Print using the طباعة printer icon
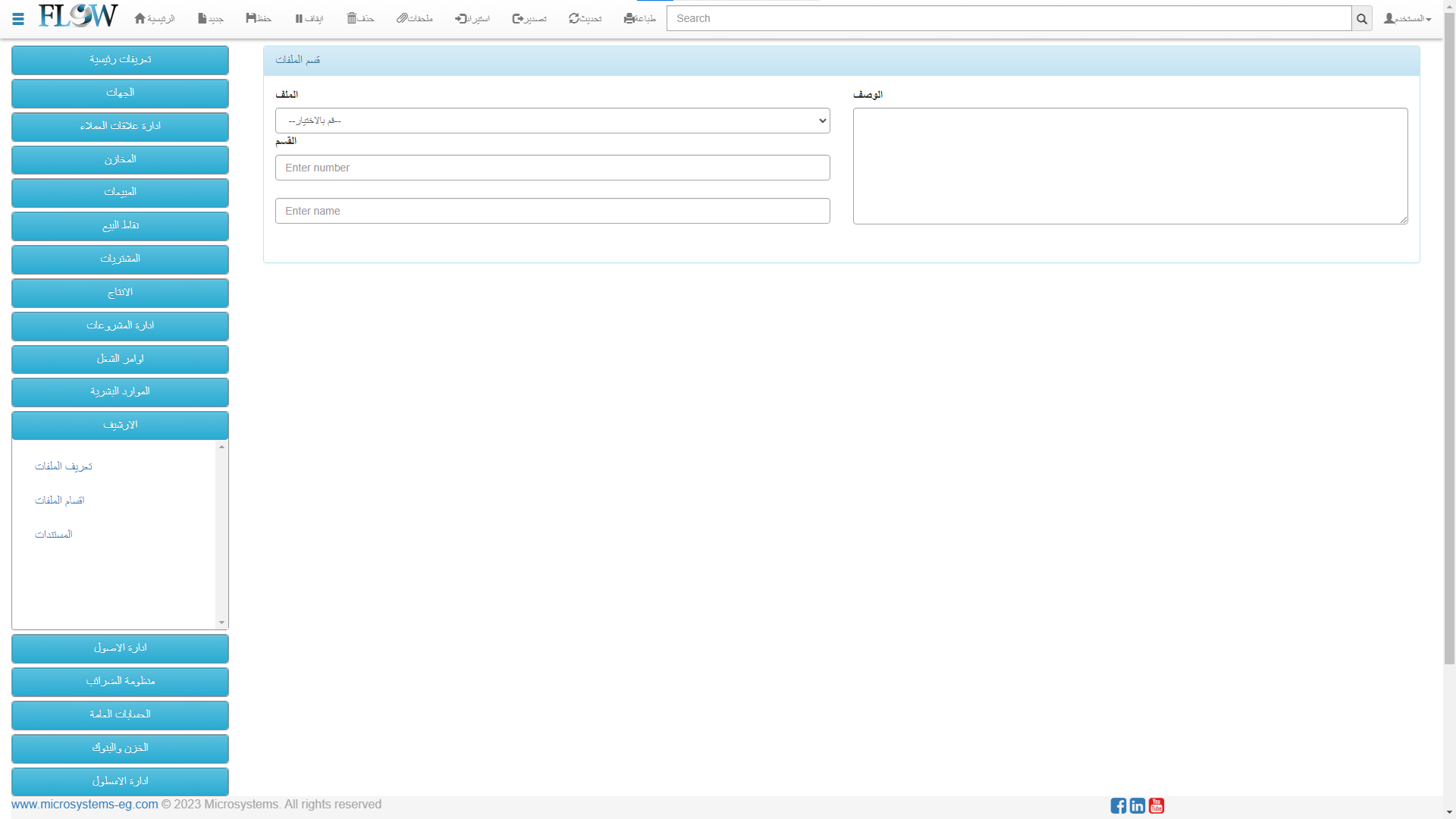The image size is (1456, 819). point(629,18)
